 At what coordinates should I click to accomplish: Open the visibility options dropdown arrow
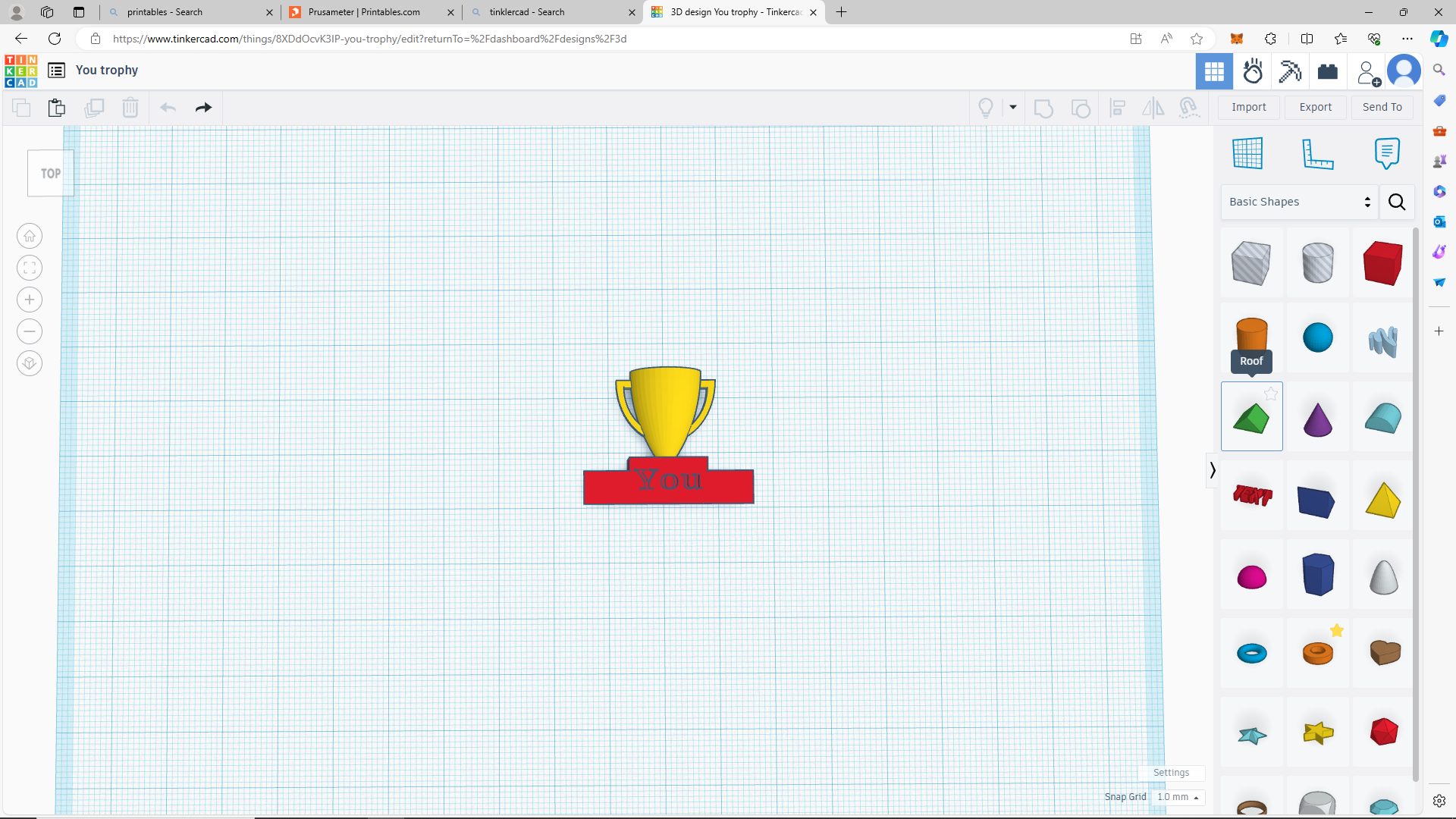pos(1013,108)
